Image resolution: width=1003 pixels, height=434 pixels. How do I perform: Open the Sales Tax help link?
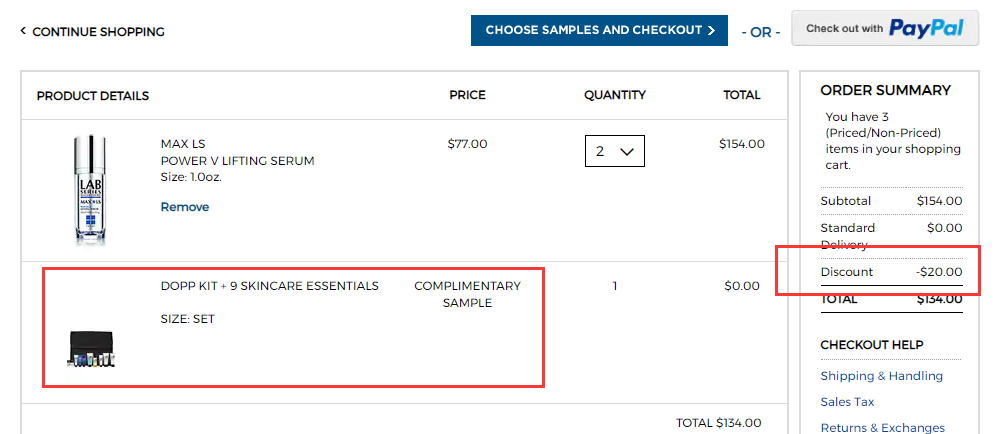pyautogui.click(x=847, y=402)
